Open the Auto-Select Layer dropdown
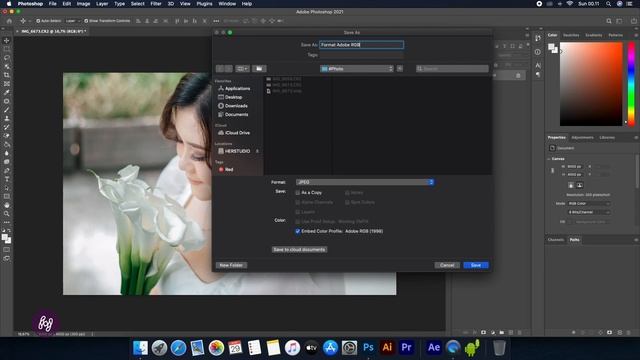The width and height of the screenshot is (640, 360). tap(73, 21)
